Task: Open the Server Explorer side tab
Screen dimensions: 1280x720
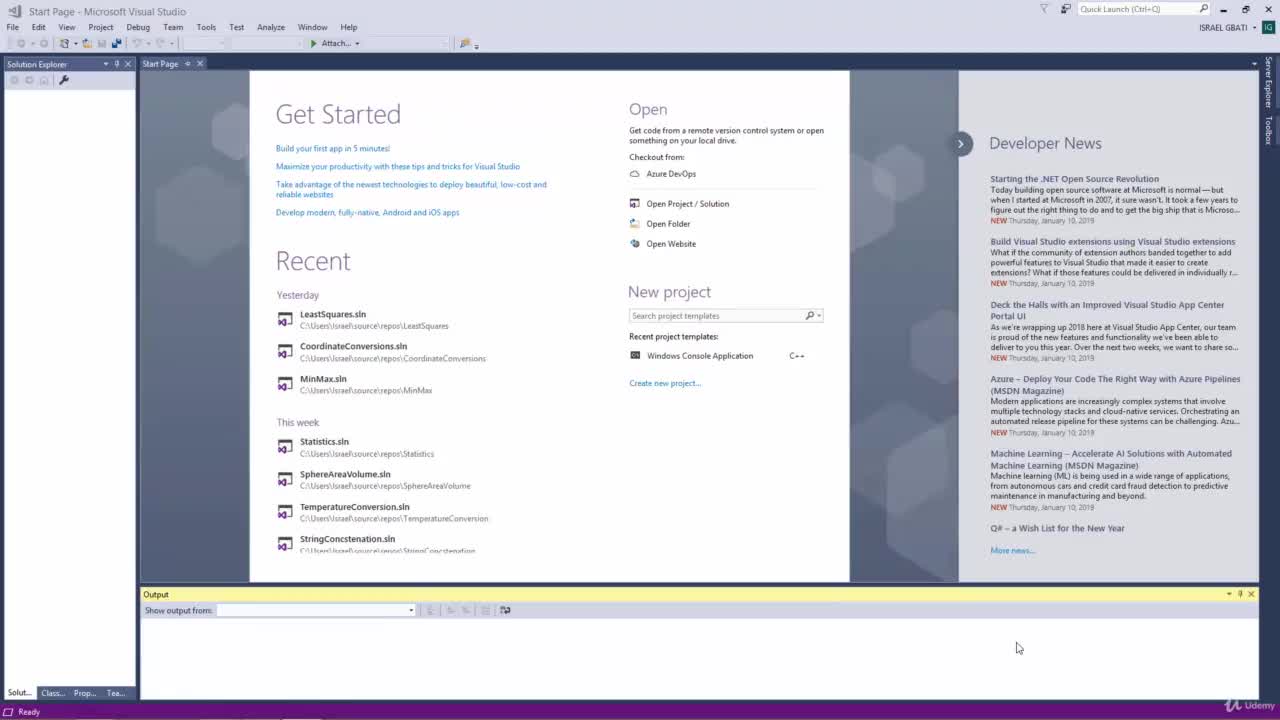Action: [x=1269, y=82]
